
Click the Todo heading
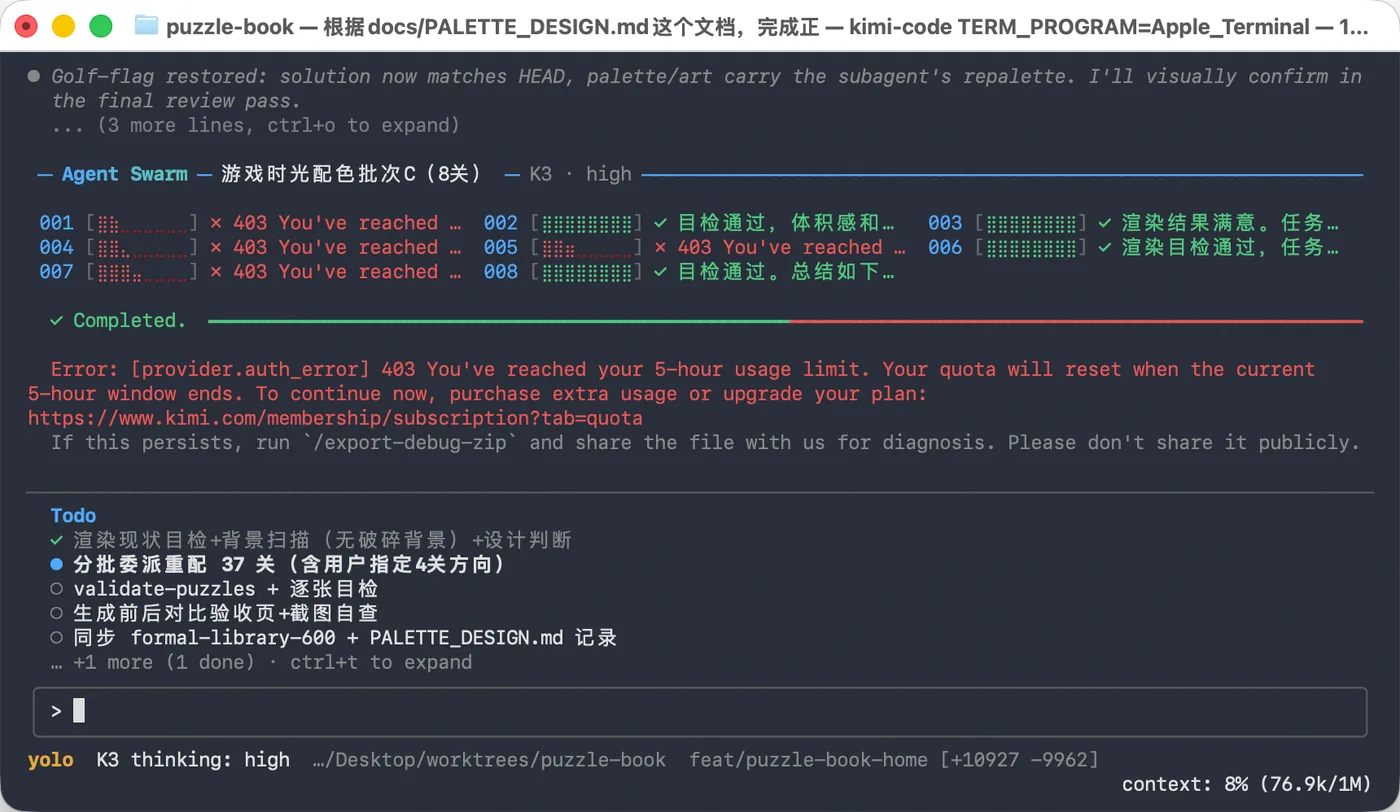(x=74, y=516)
